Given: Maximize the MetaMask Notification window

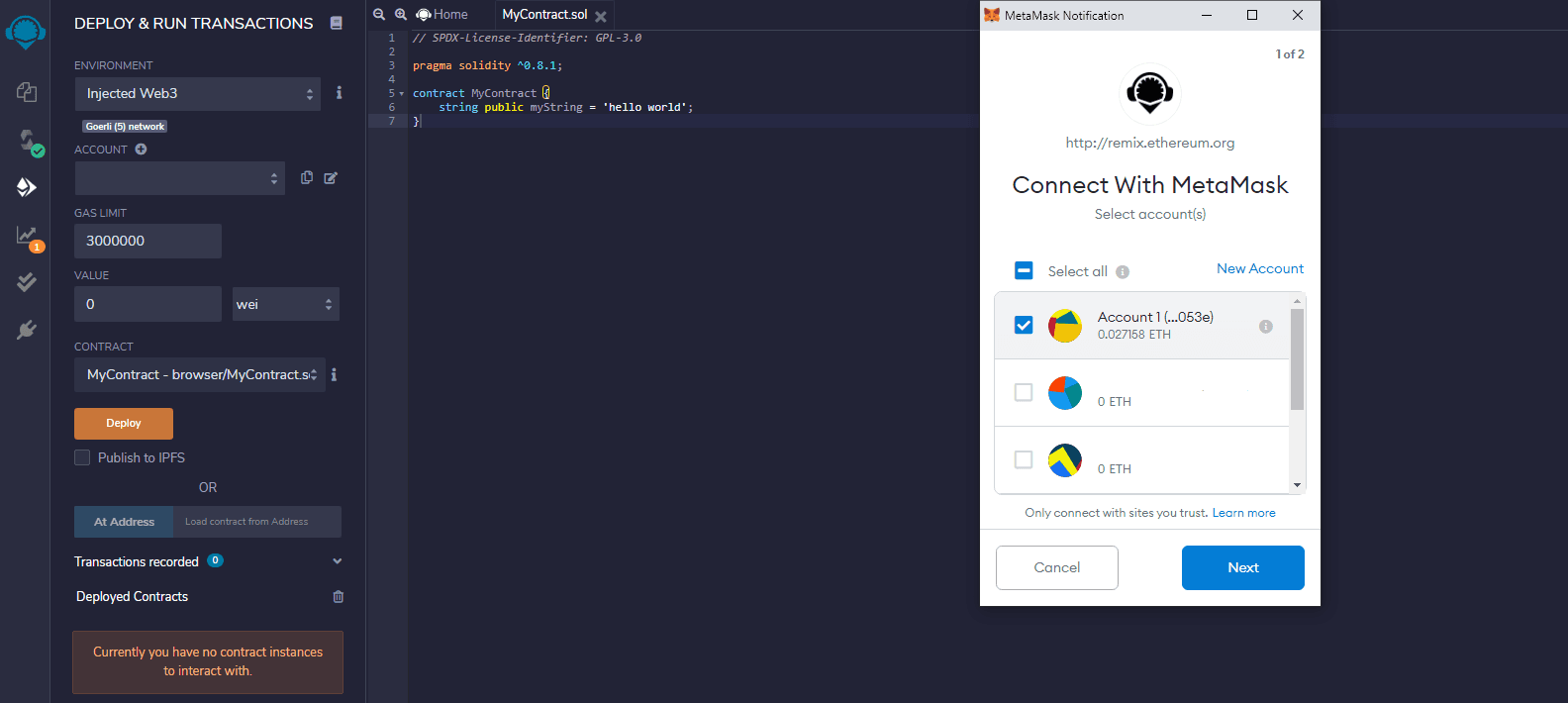Looking at the screenshot, I should 1252,15.
